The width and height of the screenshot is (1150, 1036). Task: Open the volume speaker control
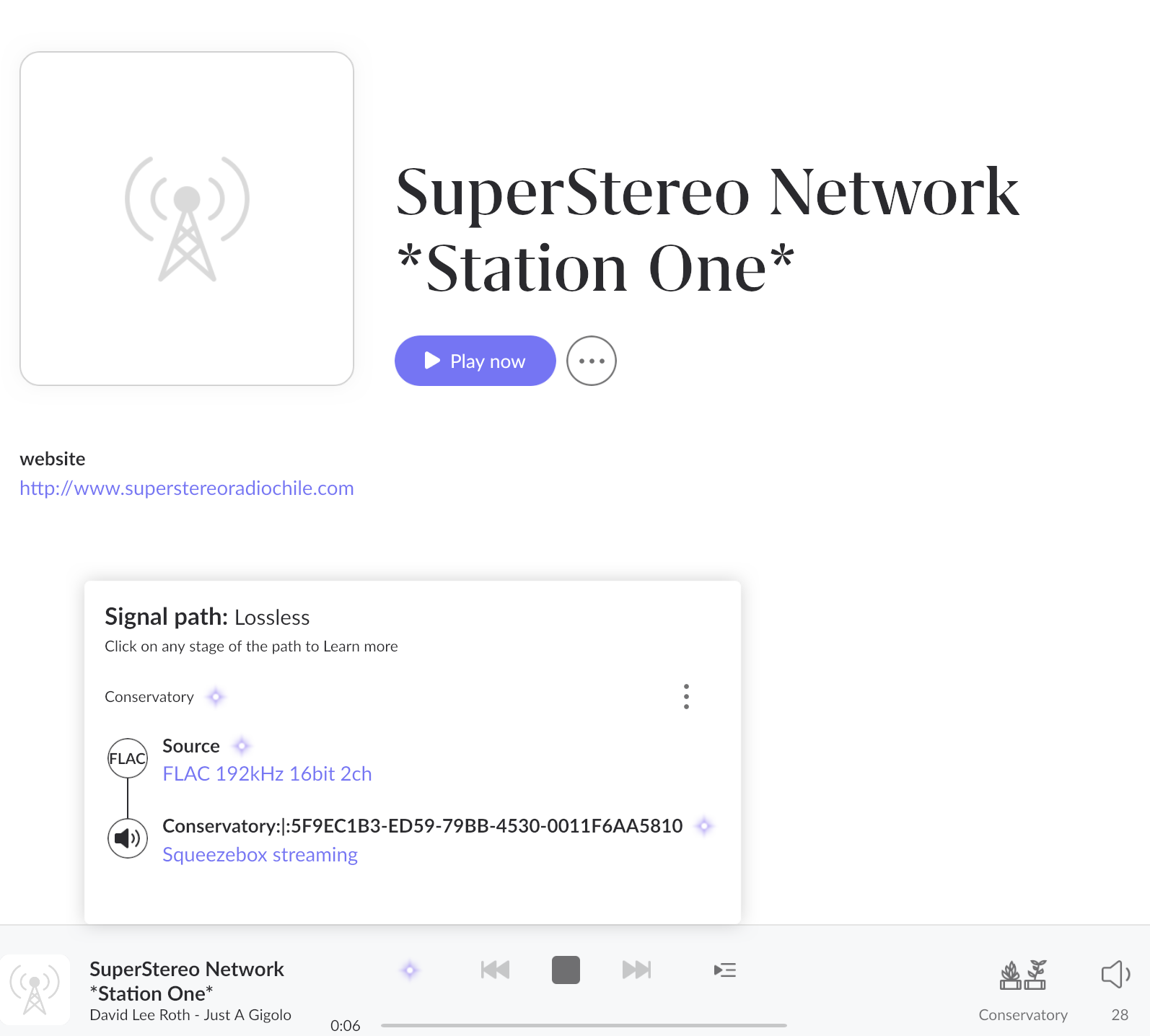pyautogui.click(x=1115, y=975)
